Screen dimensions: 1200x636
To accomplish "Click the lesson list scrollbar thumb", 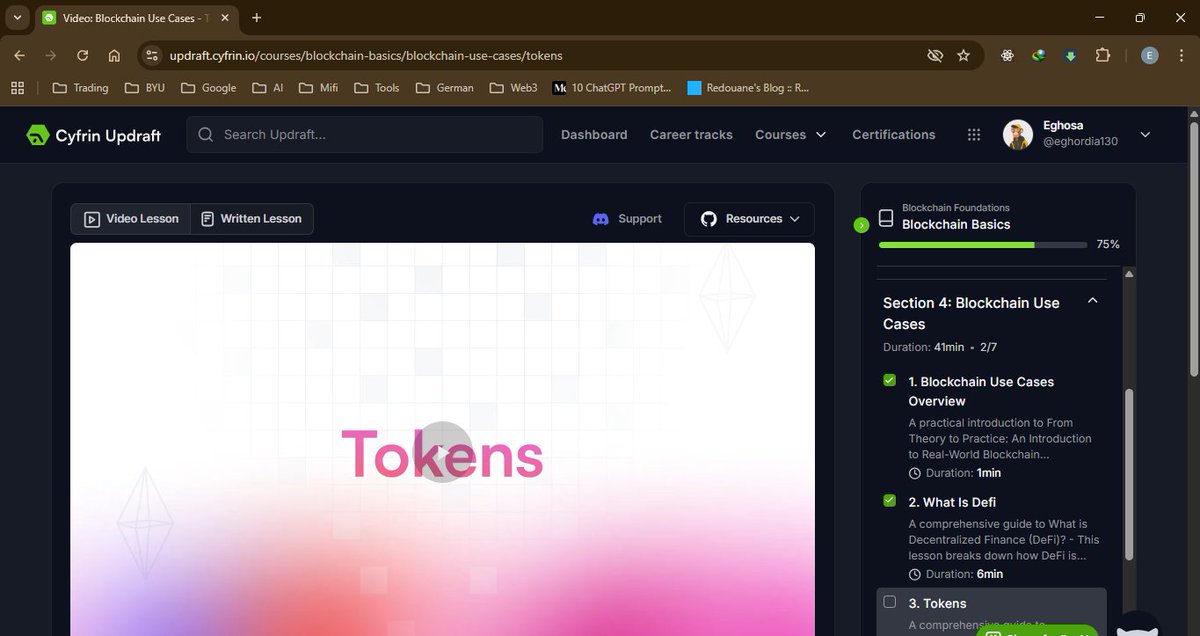I will tap(1129, 475).
